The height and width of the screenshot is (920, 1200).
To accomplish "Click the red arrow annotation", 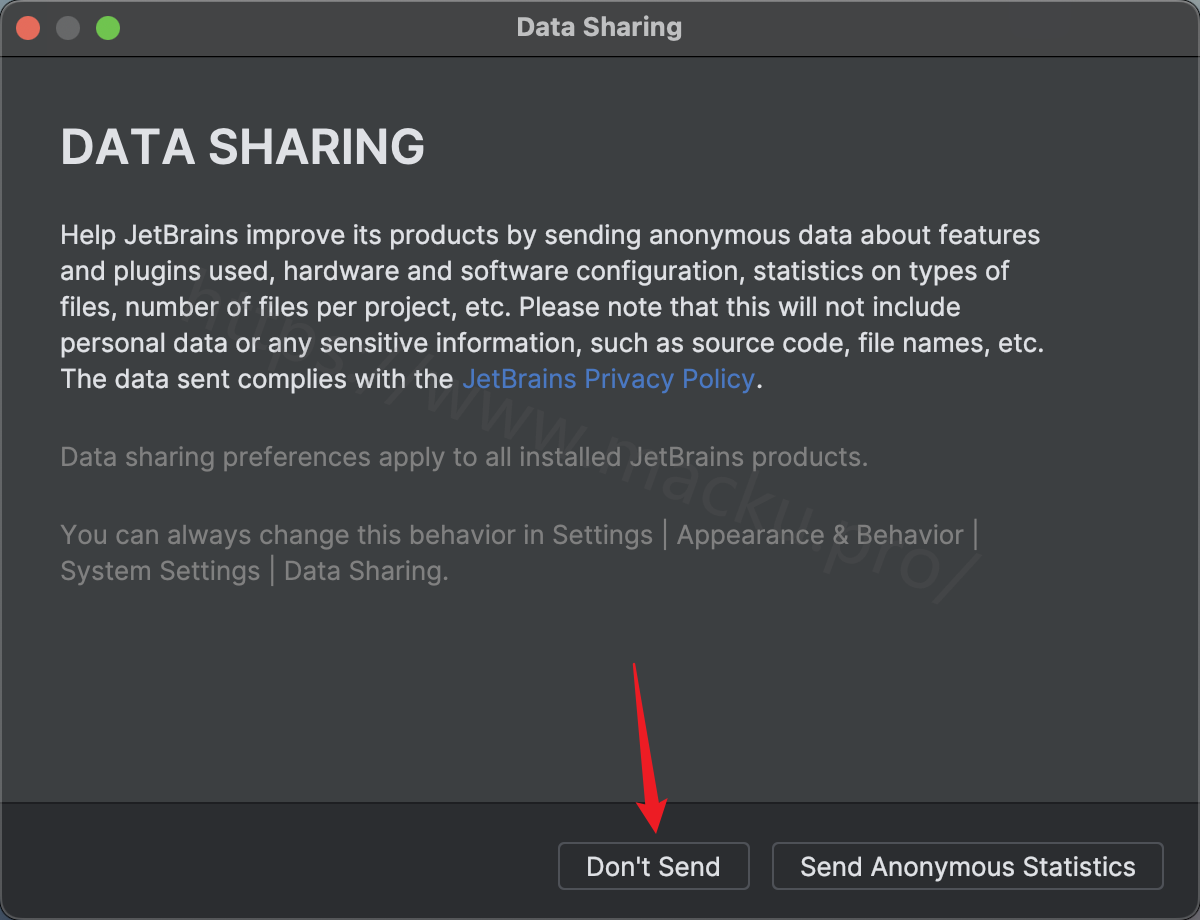I will click(x=649, y=748).
